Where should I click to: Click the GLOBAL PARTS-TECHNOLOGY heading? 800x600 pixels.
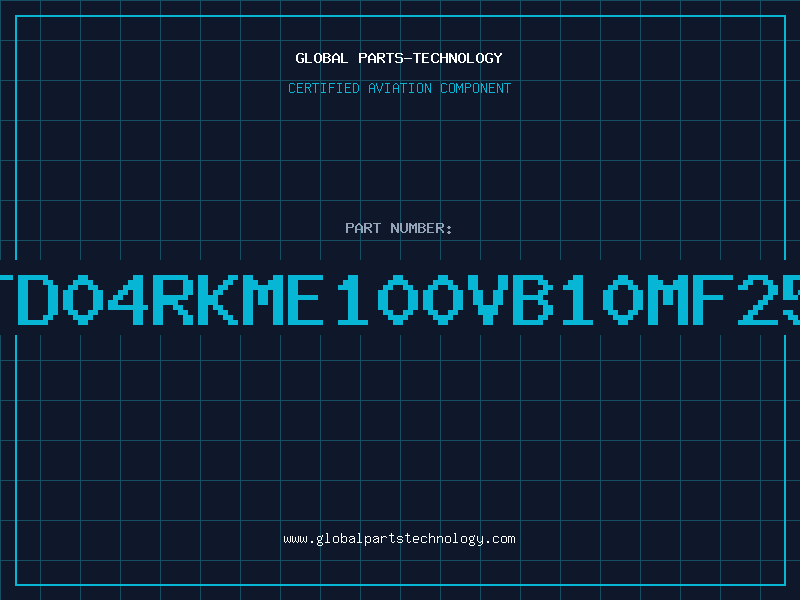pos(399,58)
